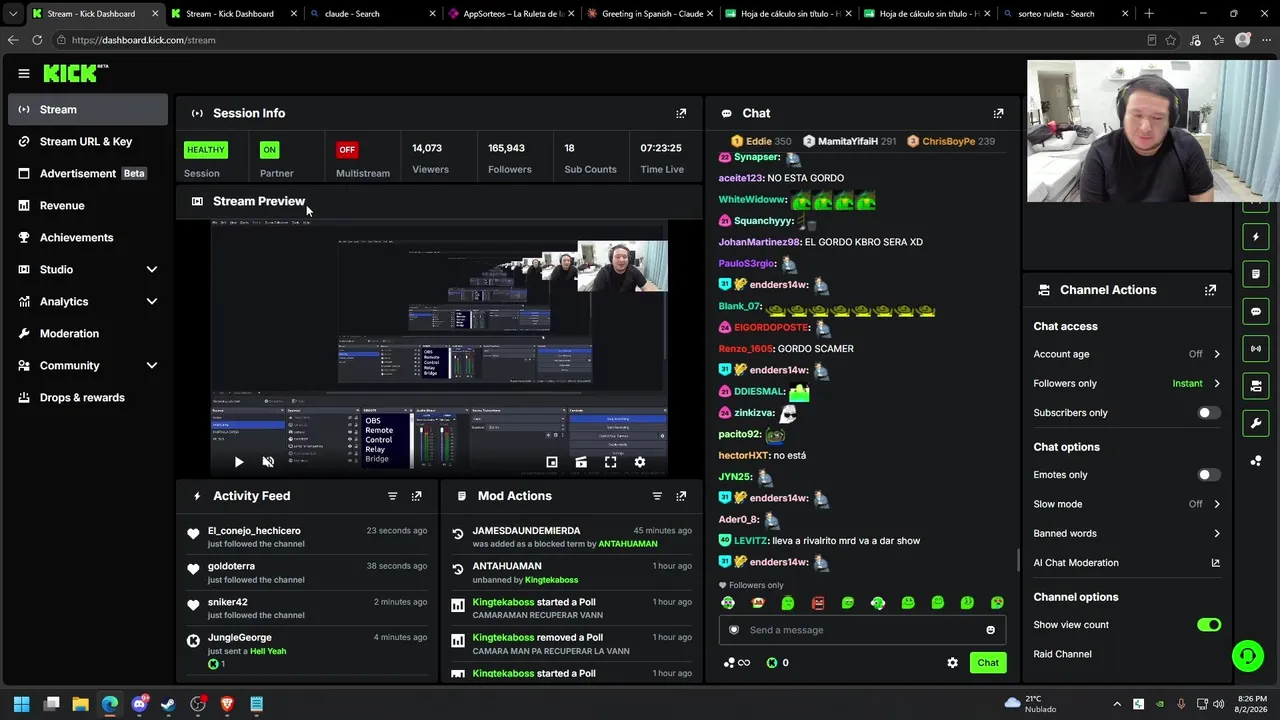Pop out the Channel Actions panel
Screen dimensions: 1280x720
(x=1210, y=290)
